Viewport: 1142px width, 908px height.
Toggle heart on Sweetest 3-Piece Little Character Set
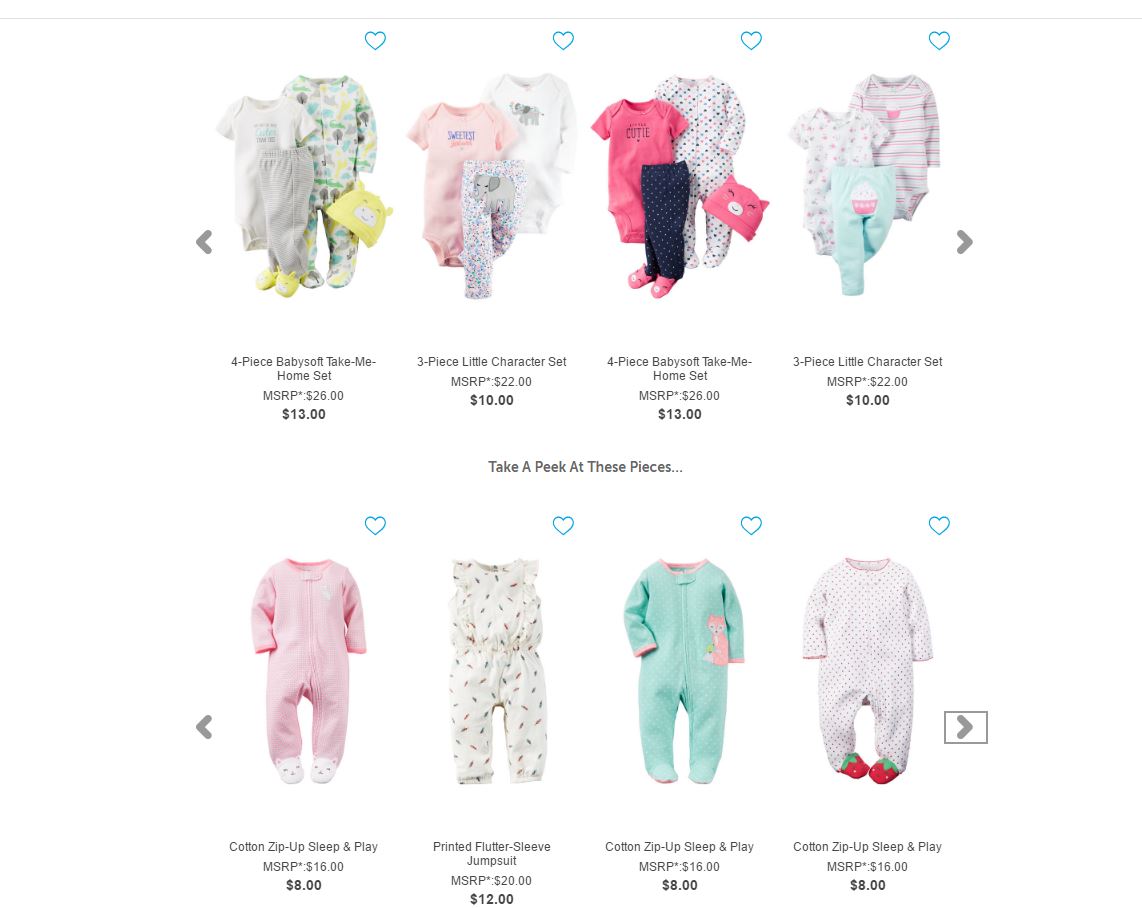[563, 41]
